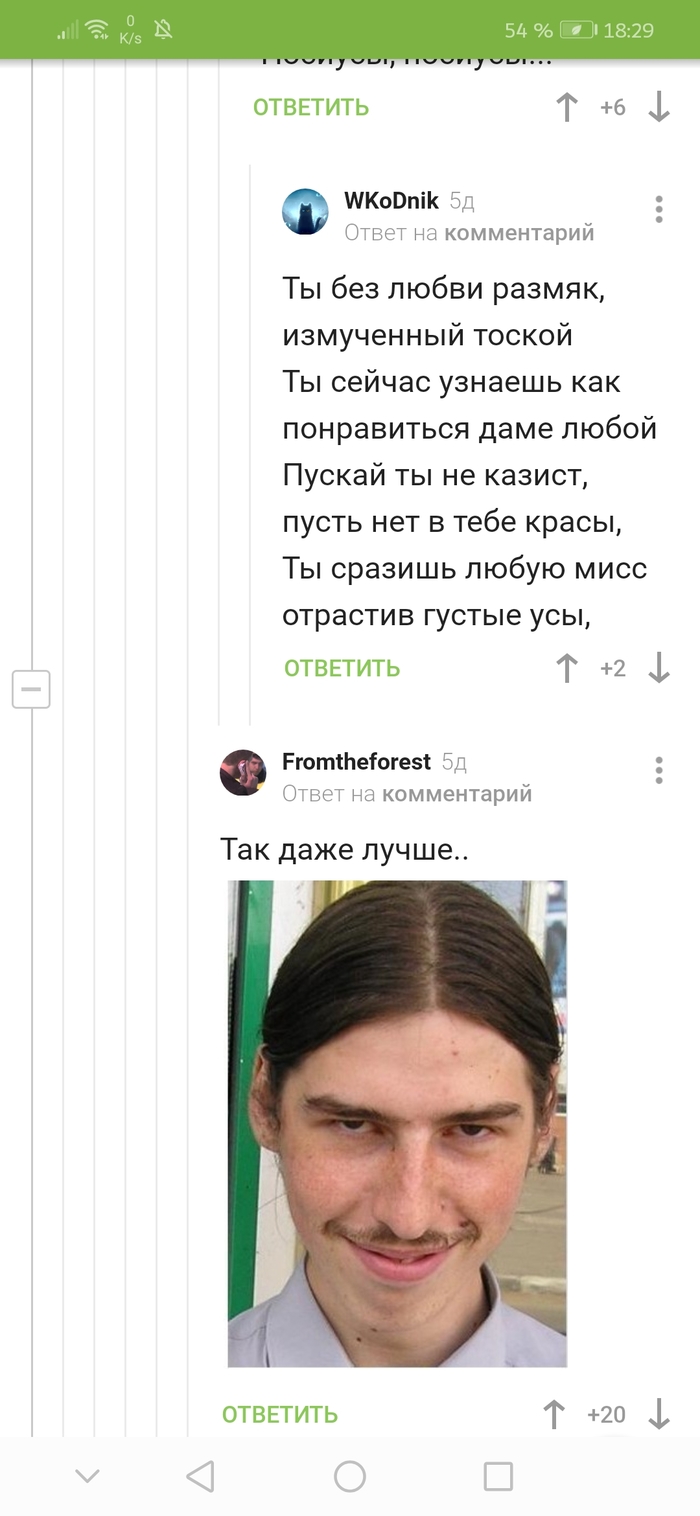Downvote WKoDnik's poem comment
Screen dimensions: 700x1516
point(659,668)
